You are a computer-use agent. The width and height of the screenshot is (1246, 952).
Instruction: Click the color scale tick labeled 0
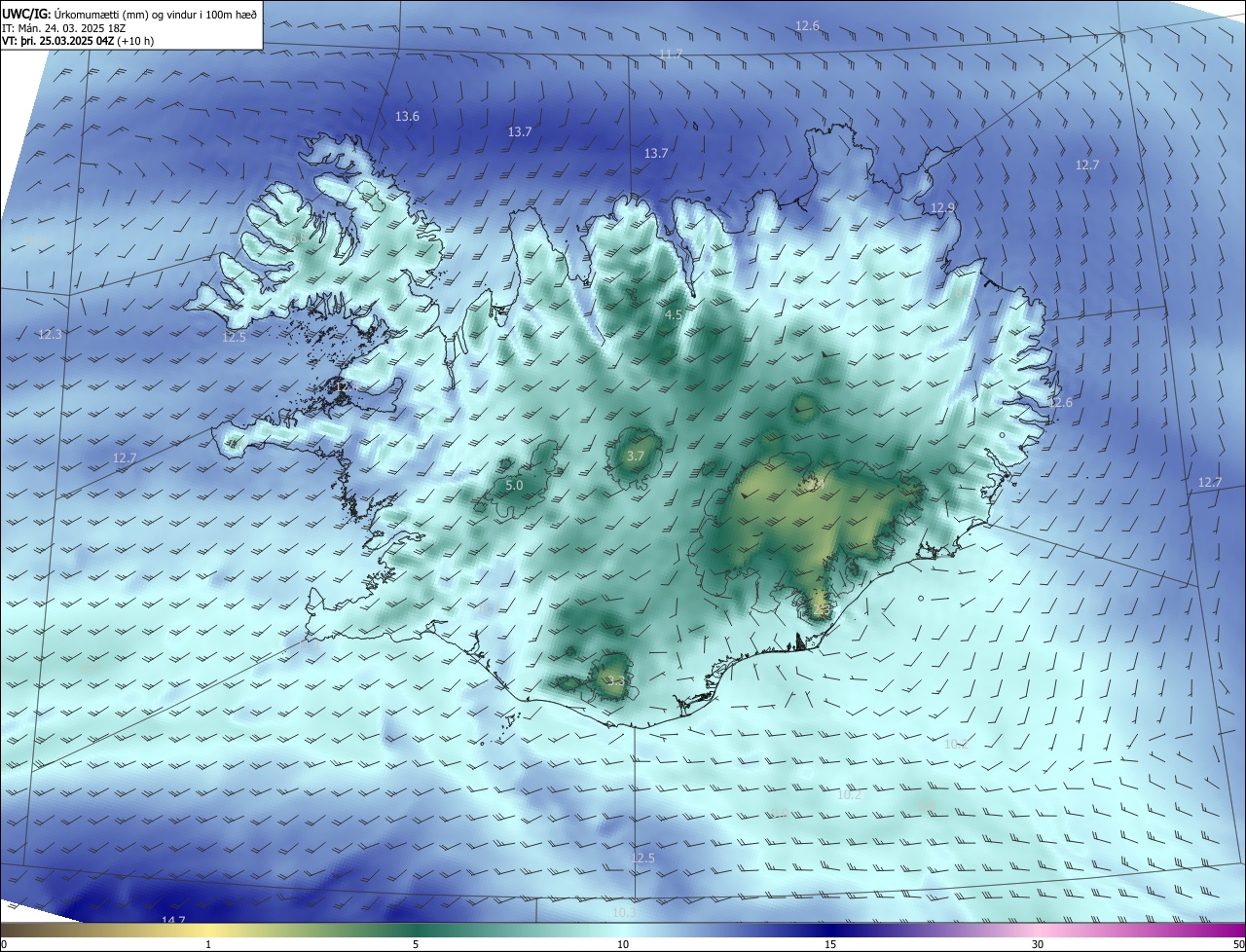click(3, 944)
